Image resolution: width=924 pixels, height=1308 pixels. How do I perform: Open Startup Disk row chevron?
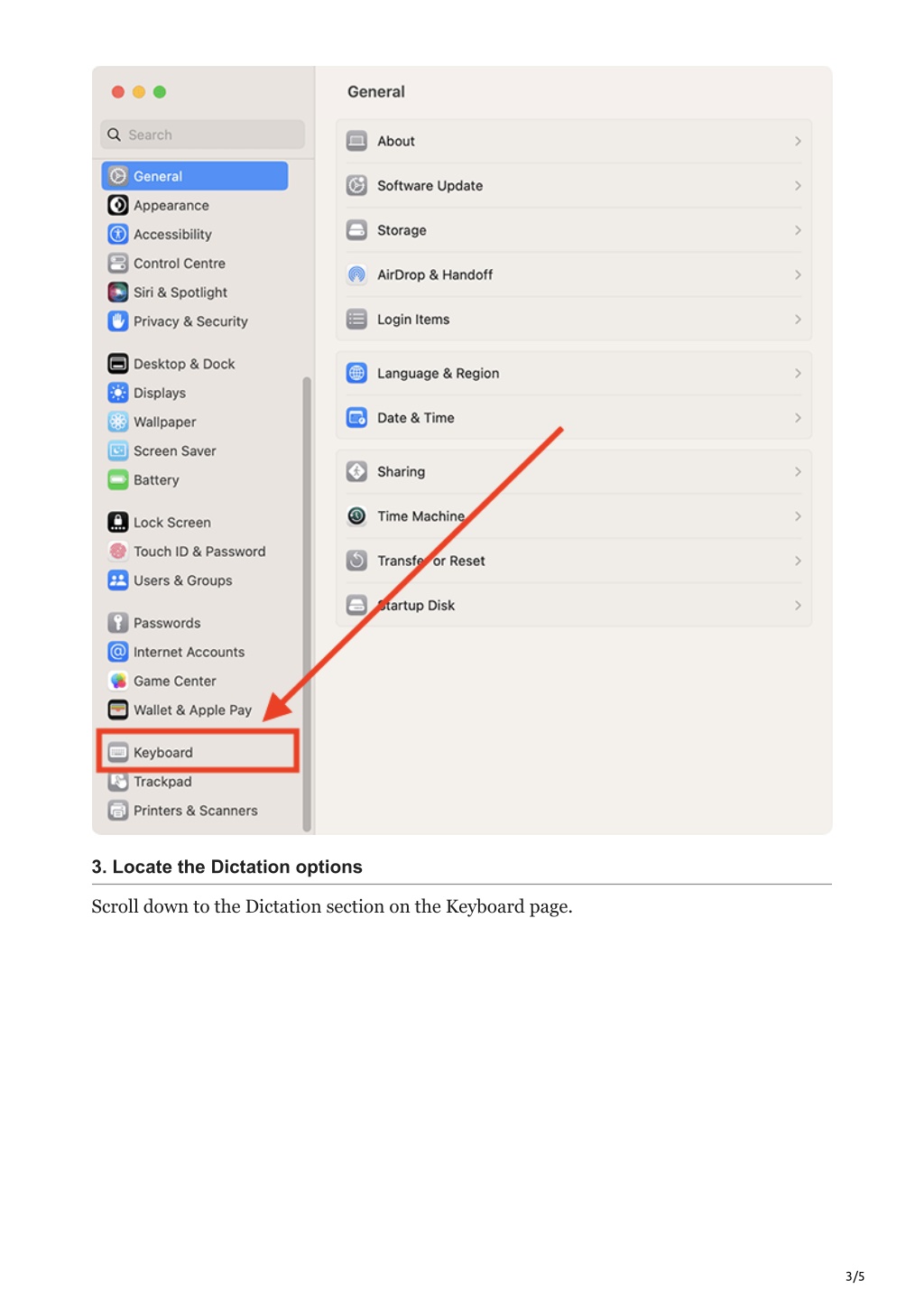[x=798, y=605]
